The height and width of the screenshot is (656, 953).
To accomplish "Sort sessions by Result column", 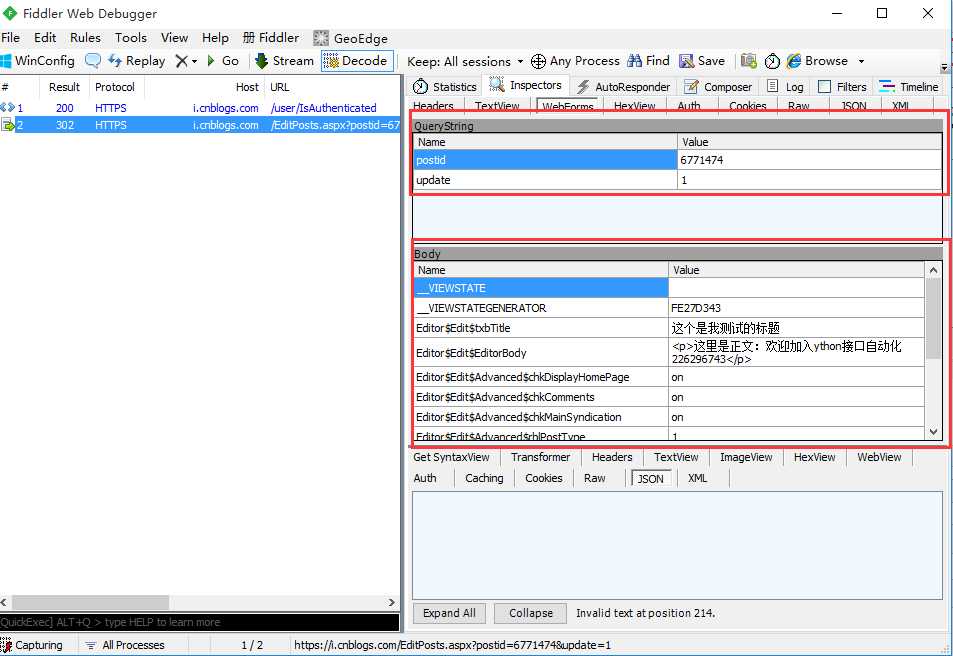I will click(x=64, y=87).
